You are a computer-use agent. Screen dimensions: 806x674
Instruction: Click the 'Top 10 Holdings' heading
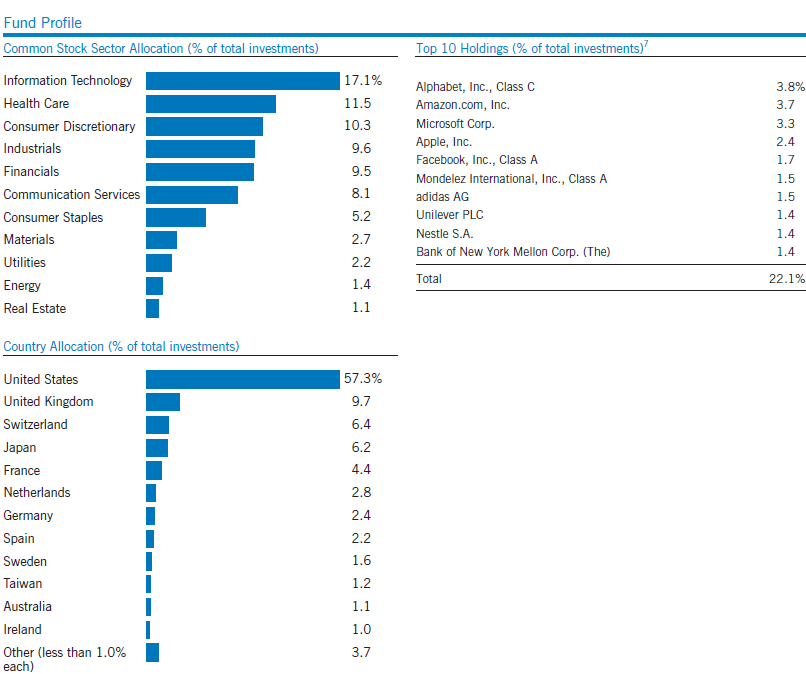532,48
